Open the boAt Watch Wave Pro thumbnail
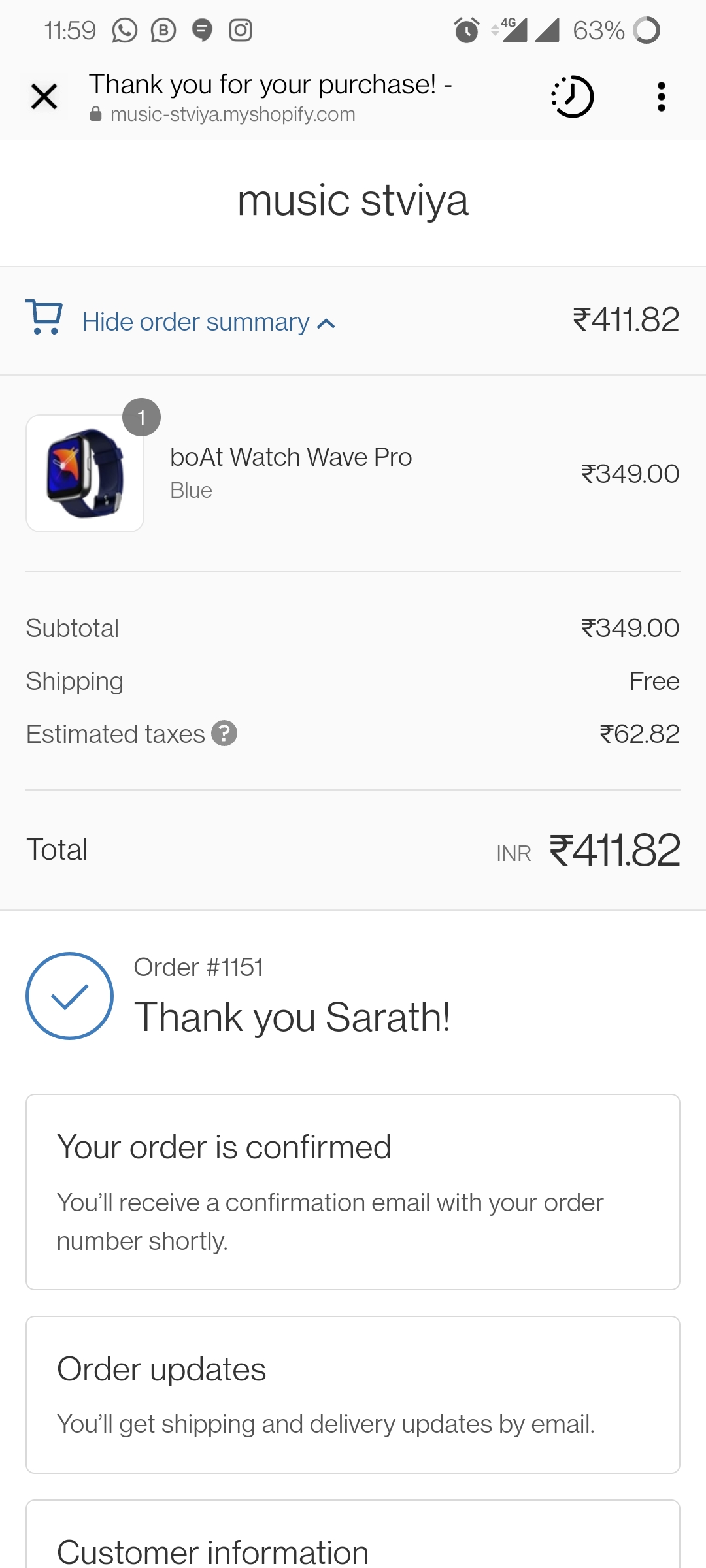Image resolution: width=706 pixels, height=1568 pixels. [x=85, y=474]
